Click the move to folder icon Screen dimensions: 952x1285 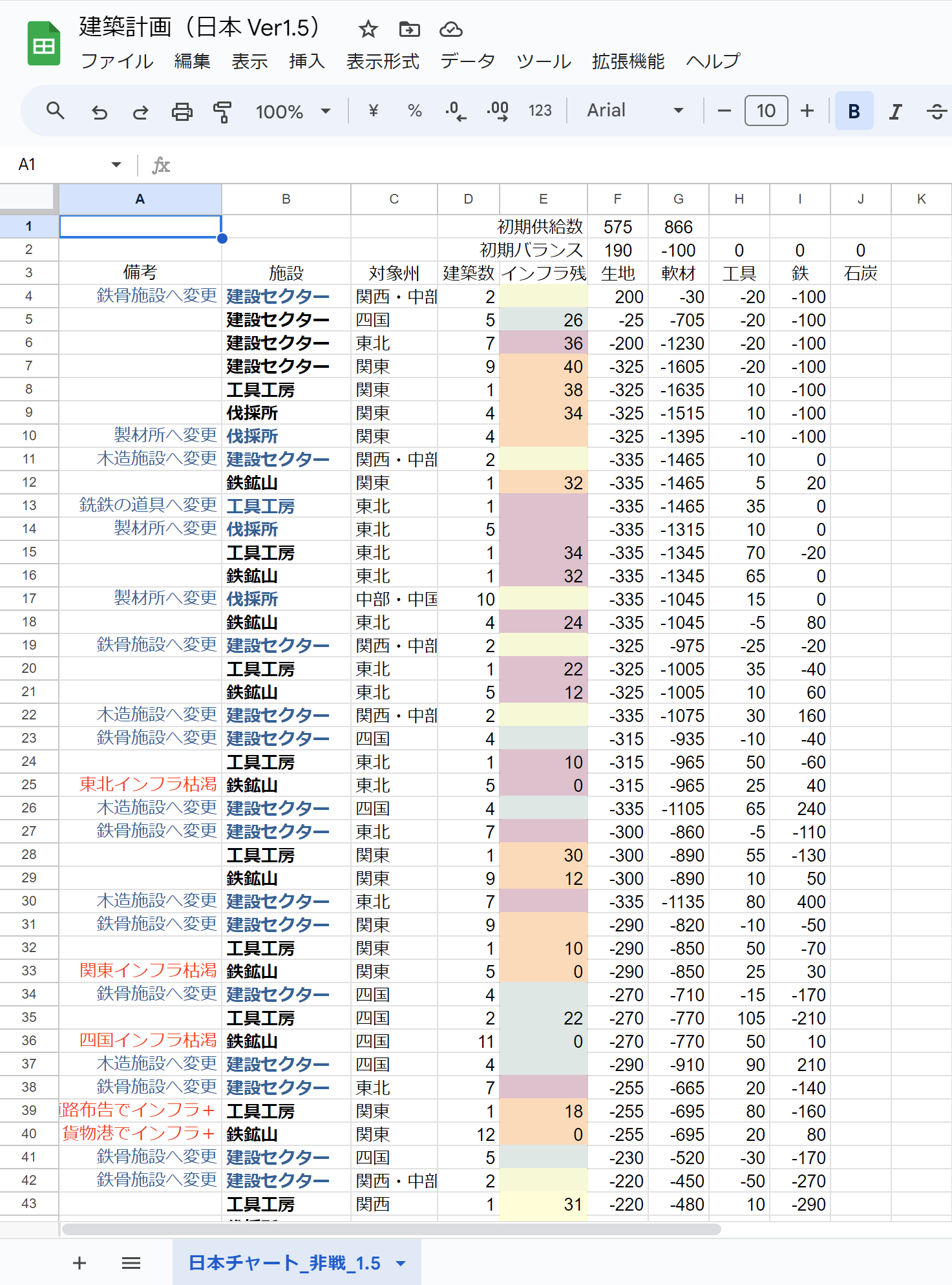pos(409,29)
